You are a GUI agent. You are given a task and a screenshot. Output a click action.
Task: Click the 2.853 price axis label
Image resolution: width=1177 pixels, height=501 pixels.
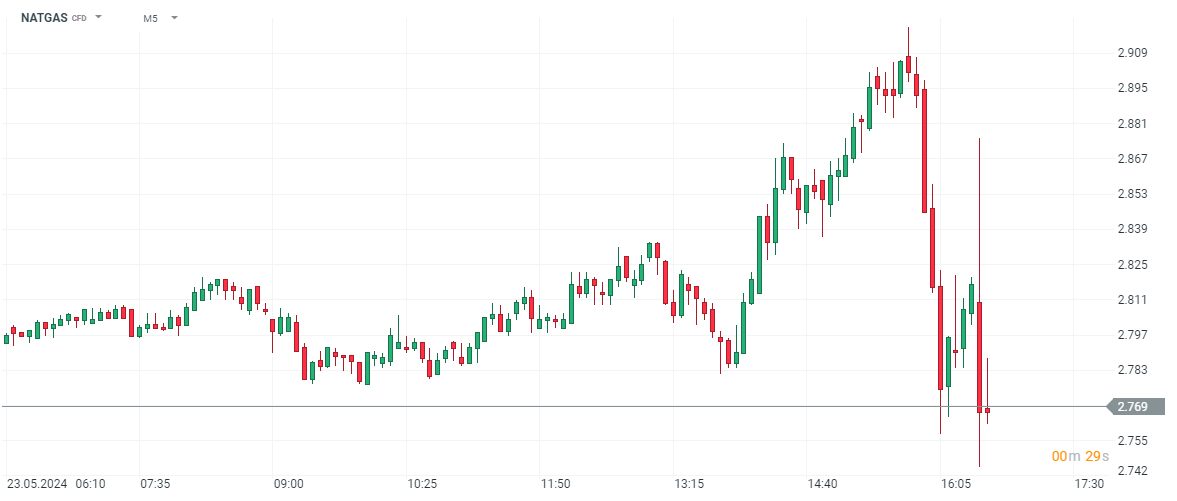pos(1133,194)
